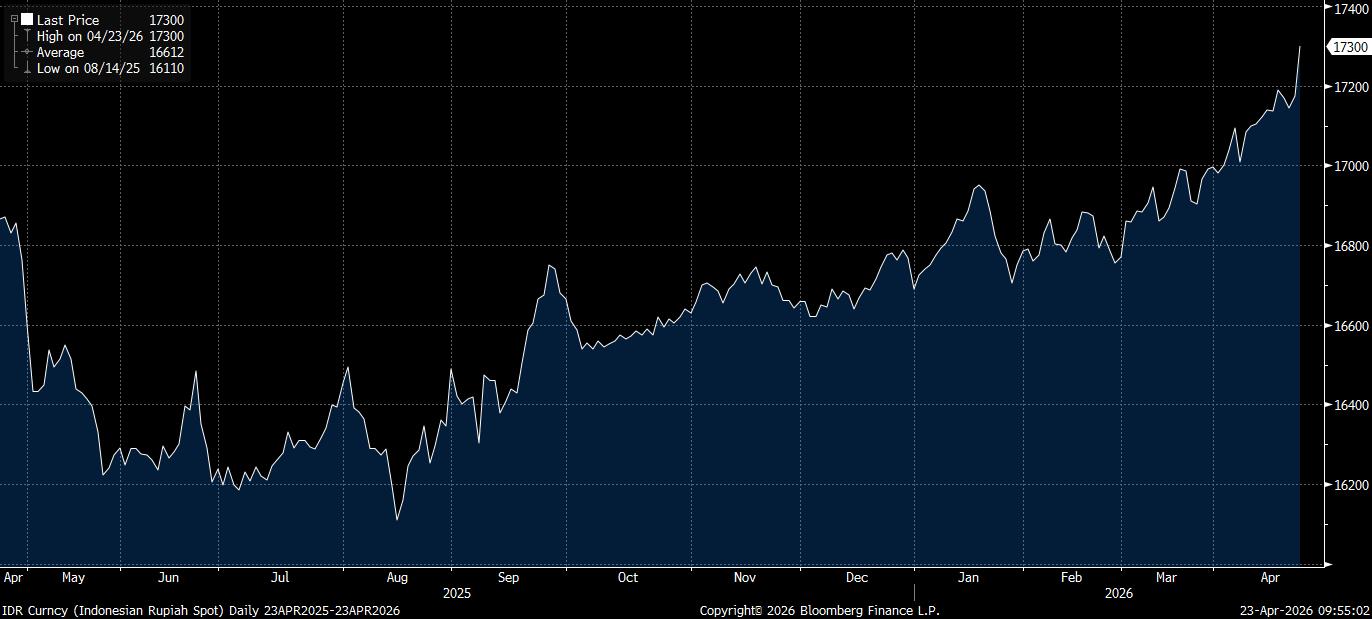Click the white Last Price color swatch

tap(27, 20)
